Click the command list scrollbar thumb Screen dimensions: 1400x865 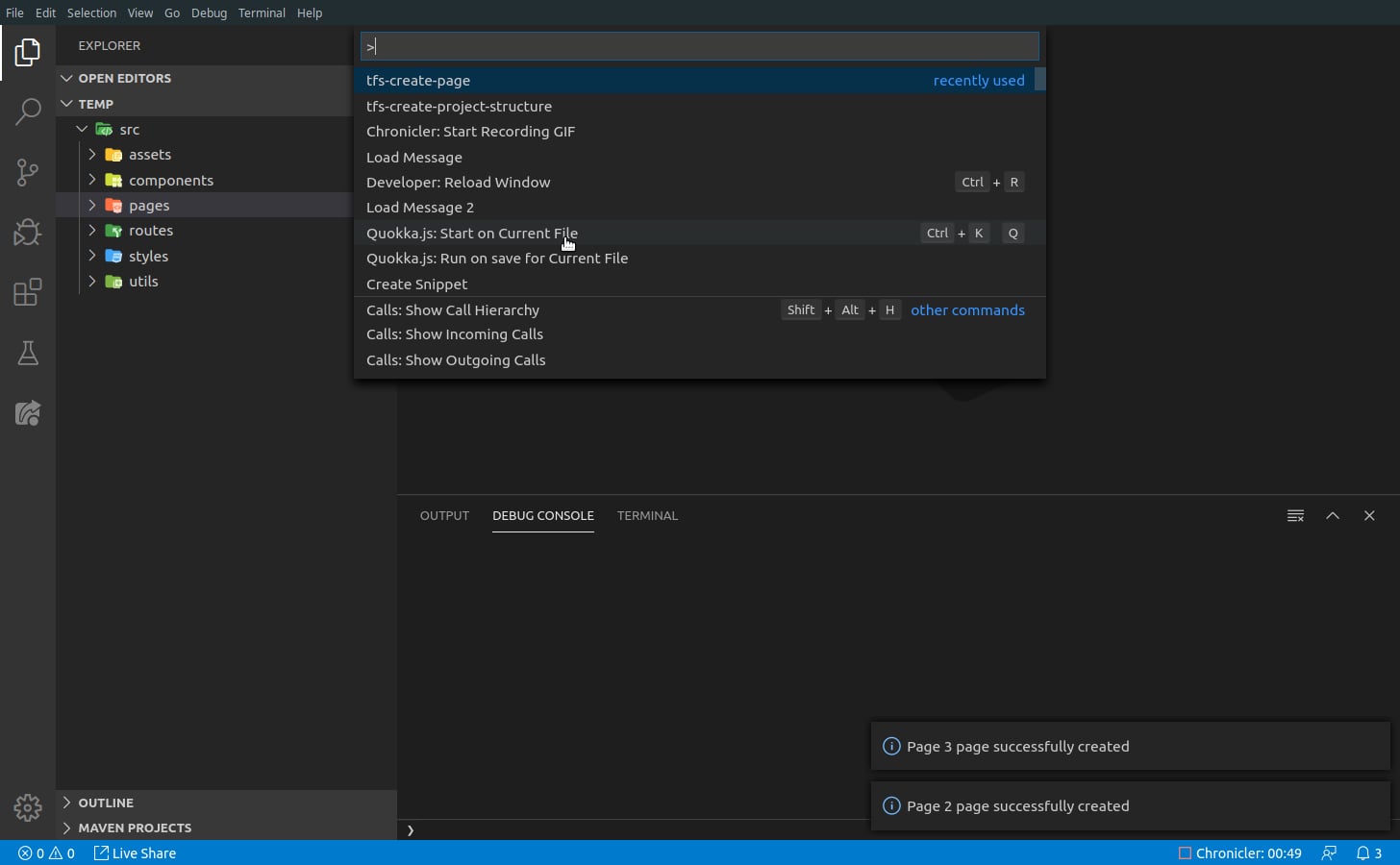pos(1040,80)
